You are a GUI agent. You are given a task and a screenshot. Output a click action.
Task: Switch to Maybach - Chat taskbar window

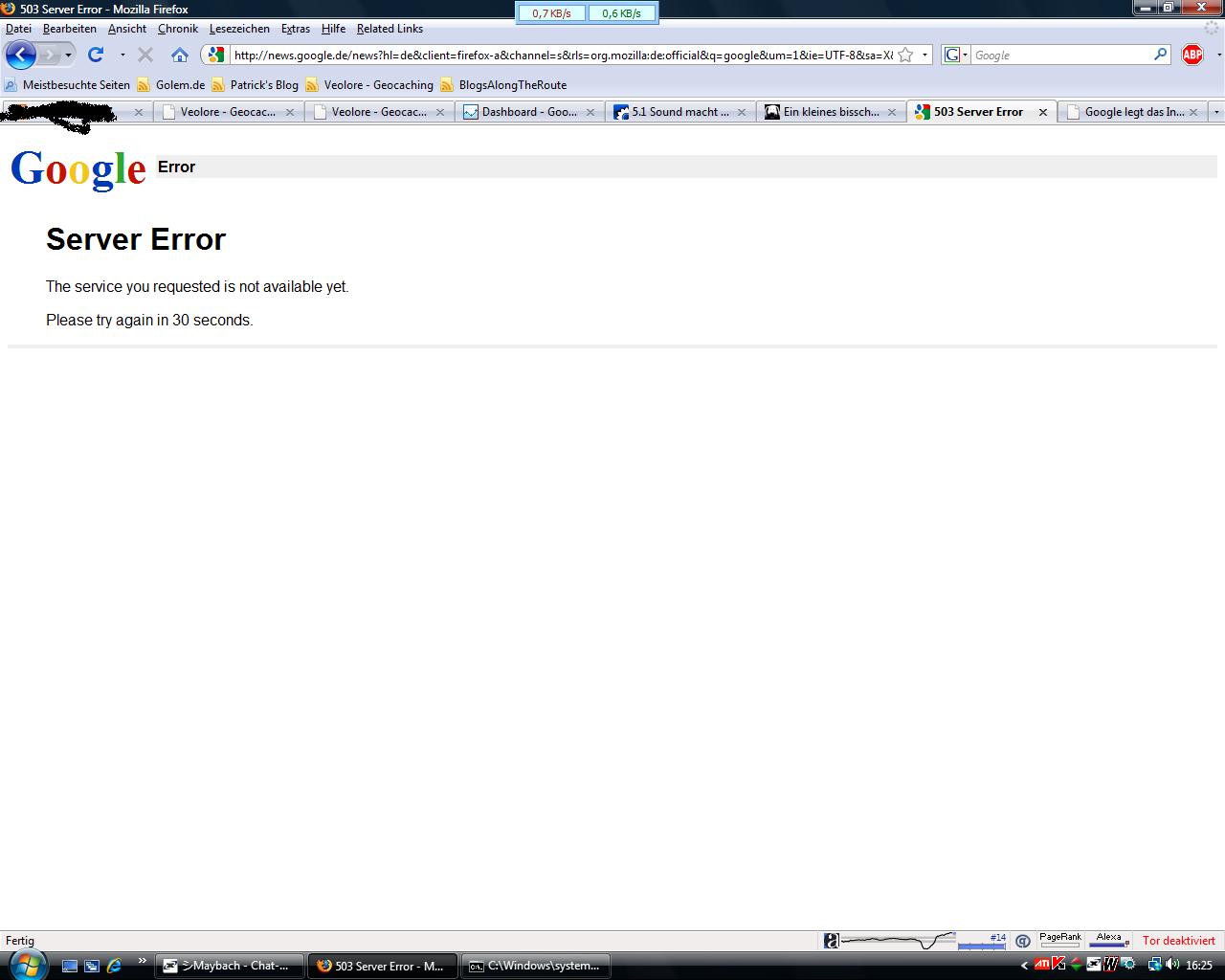[x=230, y=966]
